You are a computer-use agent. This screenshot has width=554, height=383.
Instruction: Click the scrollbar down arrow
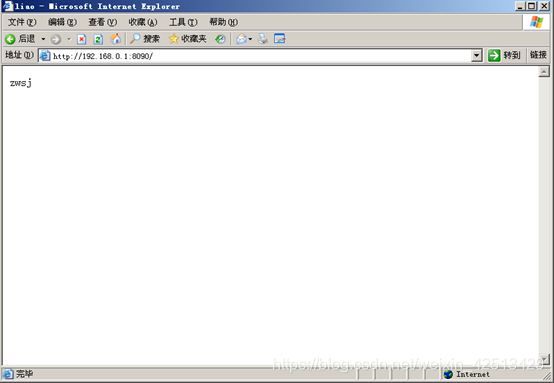click(x=544, y=360)
